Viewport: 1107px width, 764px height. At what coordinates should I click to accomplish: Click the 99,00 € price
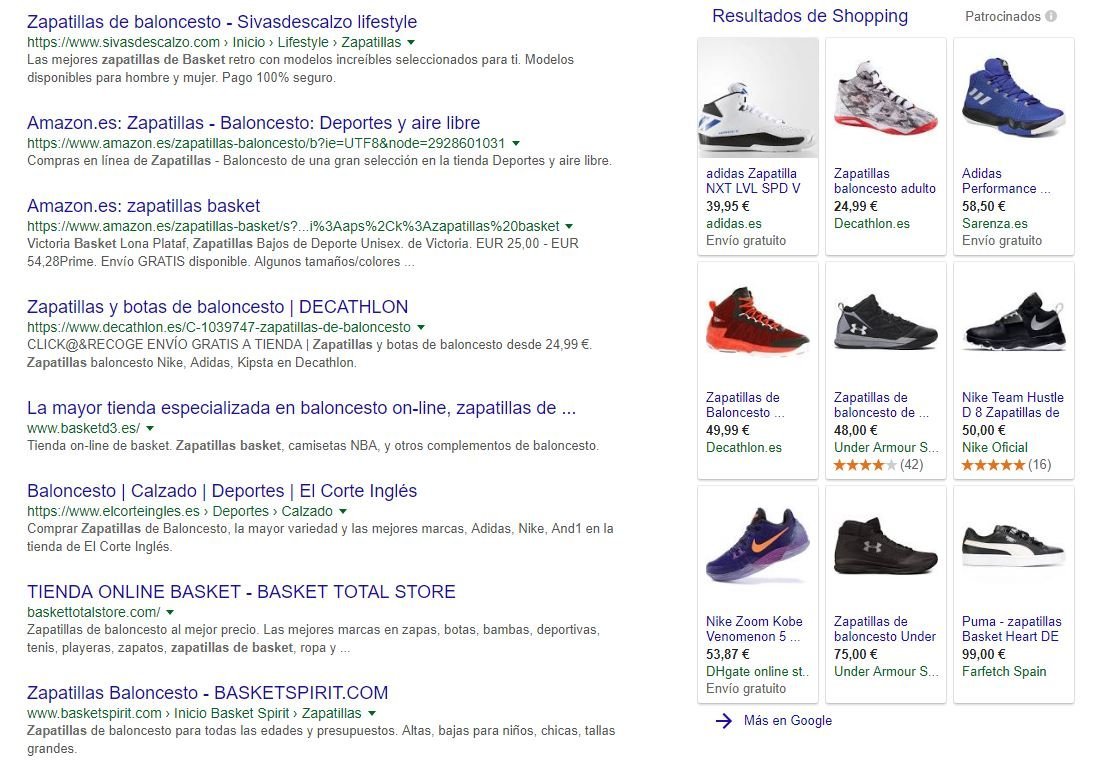(983, 654)
